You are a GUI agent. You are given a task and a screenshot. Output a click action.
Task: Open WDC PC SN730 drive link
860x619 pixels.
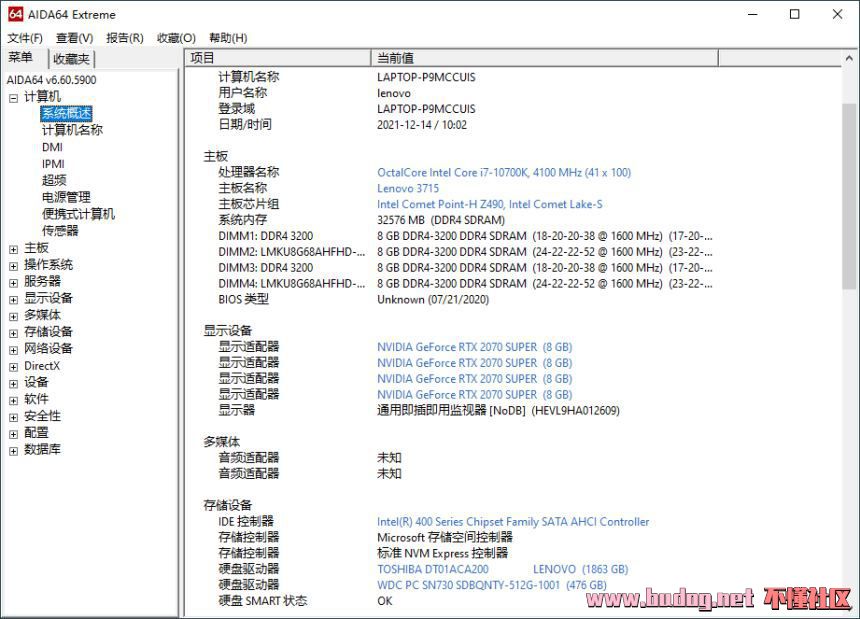492,586
